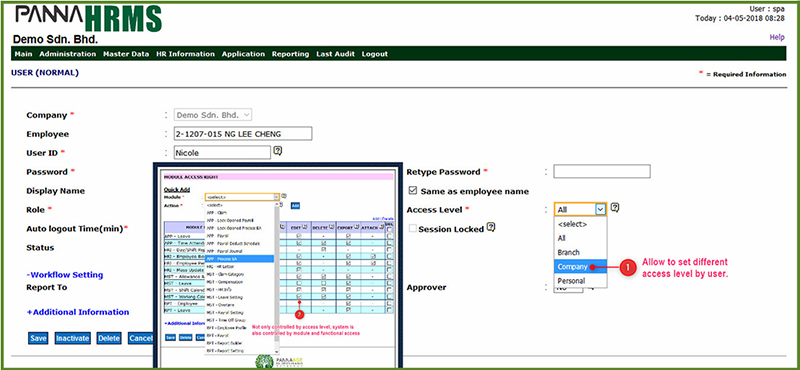The width and height of the screenshot is (800, 370).
Task: Click the Retype Password field
Action: 602,171
